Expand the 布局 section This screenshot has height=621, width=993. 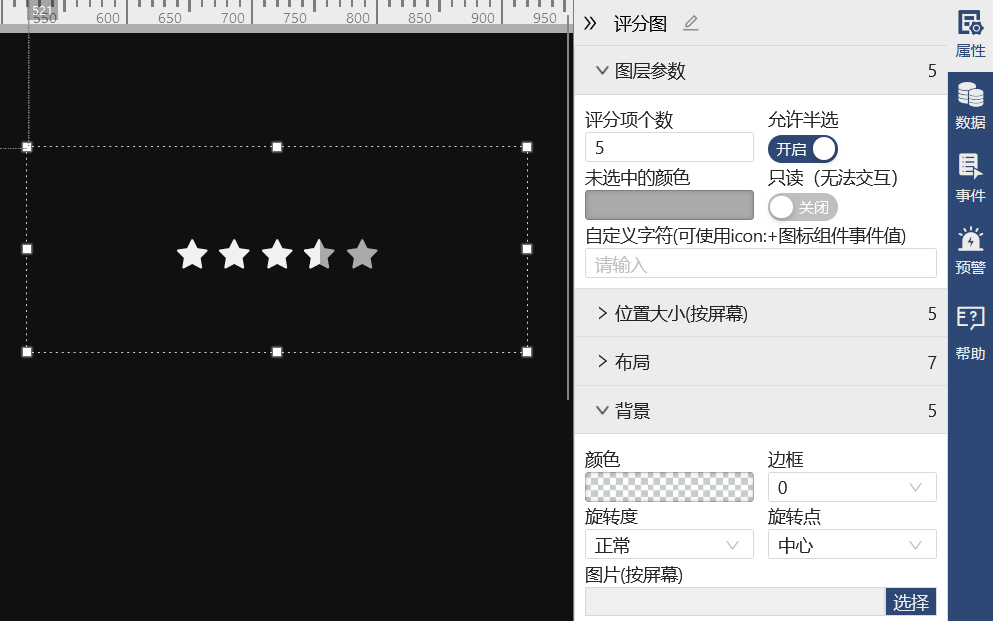[761, 362]
